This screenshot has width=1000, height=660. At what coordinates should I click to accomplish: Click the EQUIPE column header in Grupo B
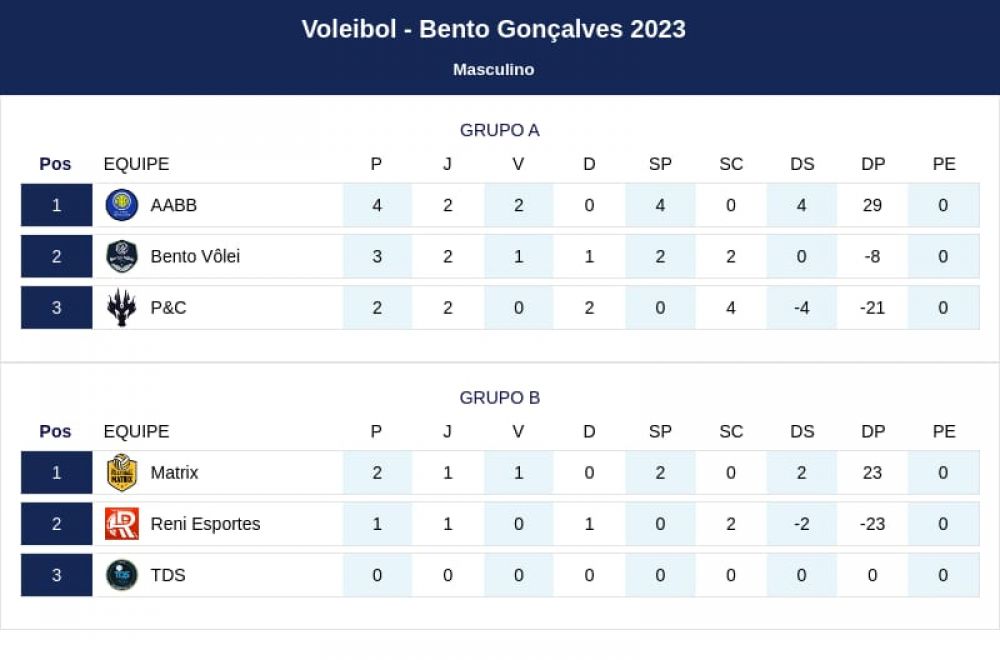coord(136,432)
